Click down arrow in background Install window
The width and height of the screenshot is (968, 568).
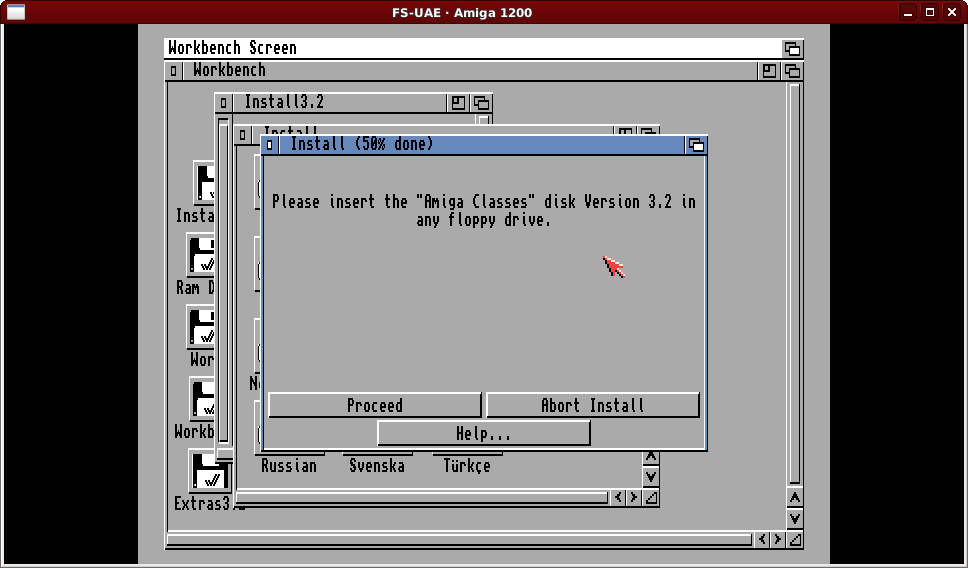pos(651,477)
